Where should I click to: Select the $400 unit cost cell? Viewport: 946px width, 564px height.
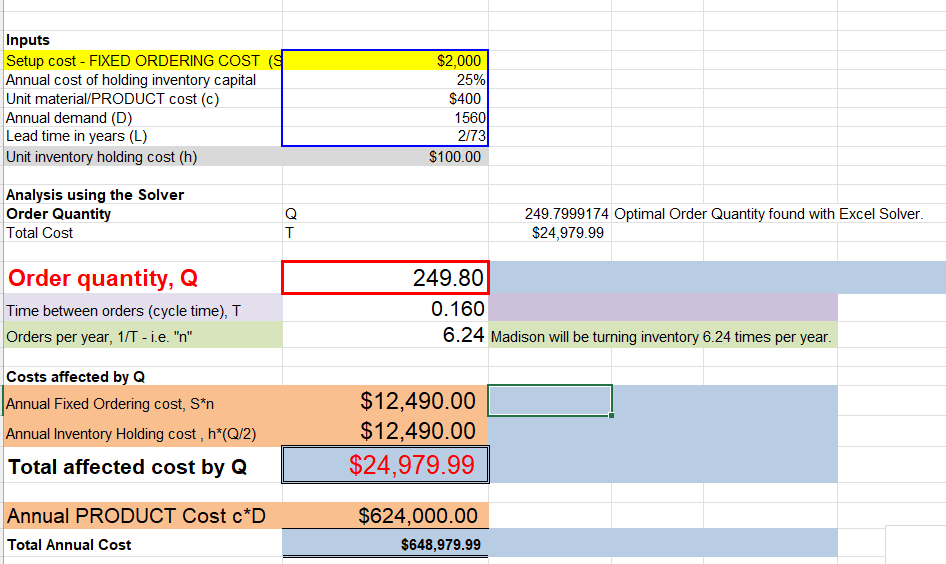(x=385, y=99)
